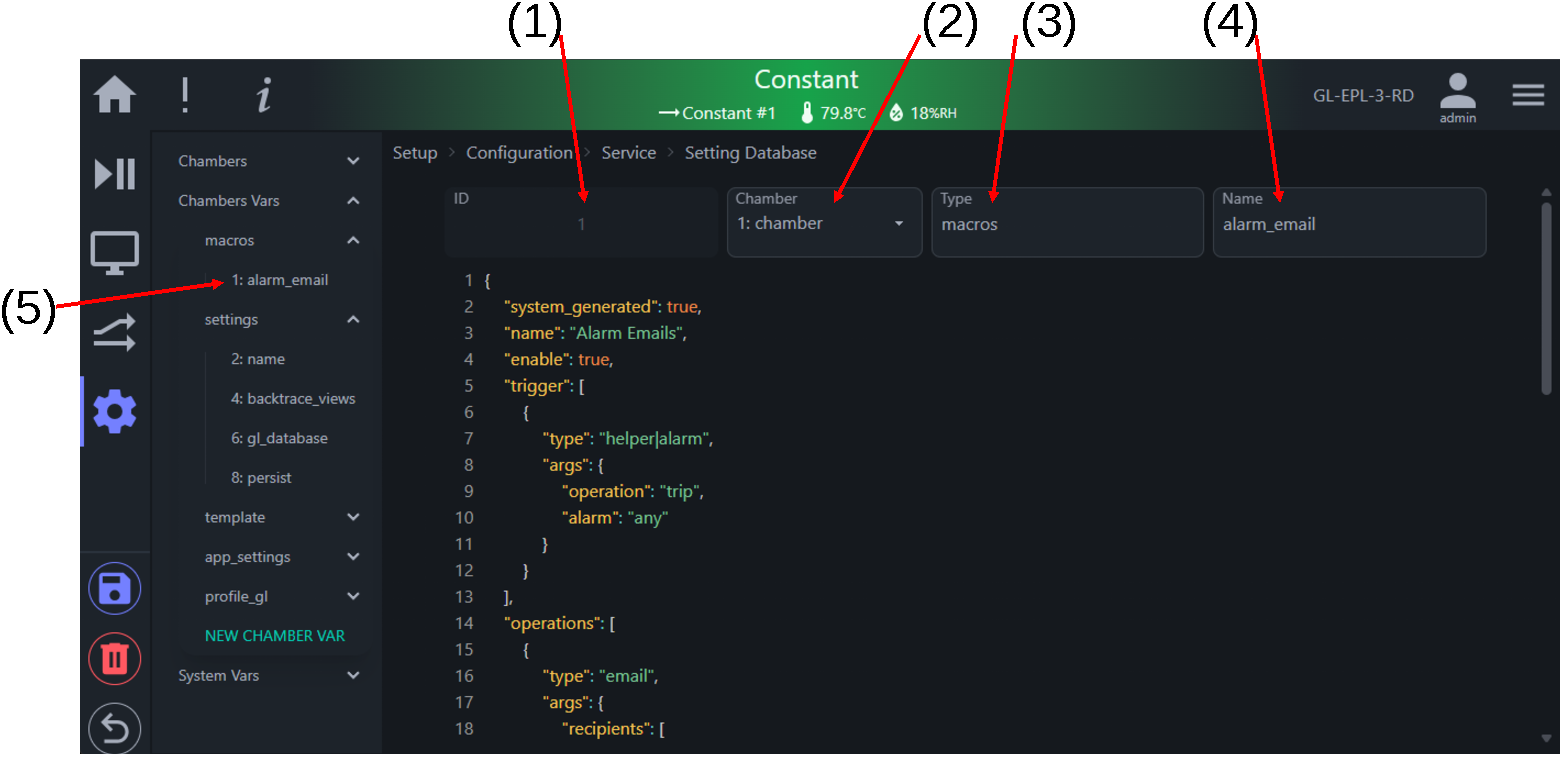
Task: Click the Type input field
Action: pos(1067,222)
